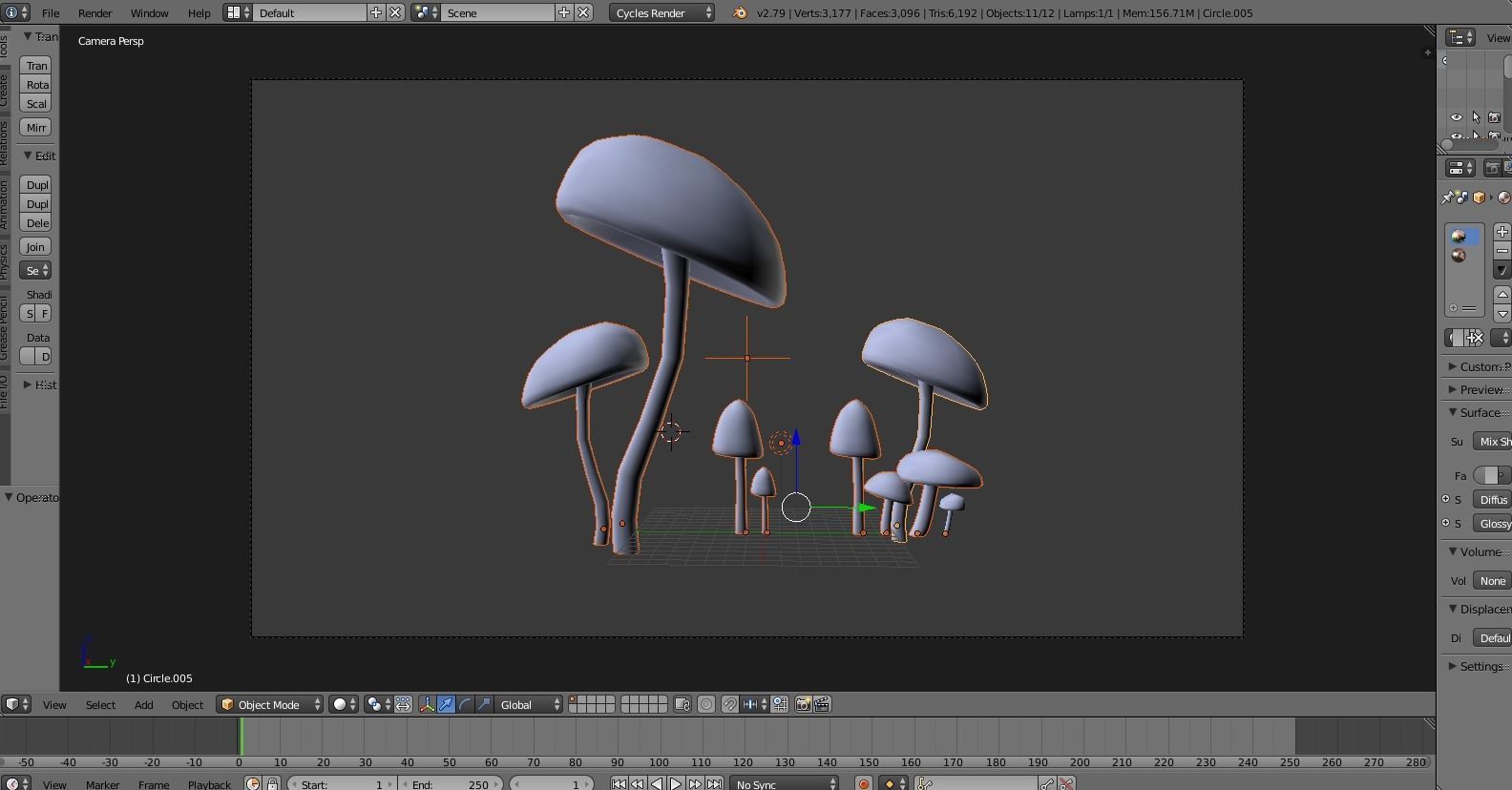Screen dimensions: 1512x790
Task: Click the object cube icon in properties breadcrumb
Action: click(1480, 197)
